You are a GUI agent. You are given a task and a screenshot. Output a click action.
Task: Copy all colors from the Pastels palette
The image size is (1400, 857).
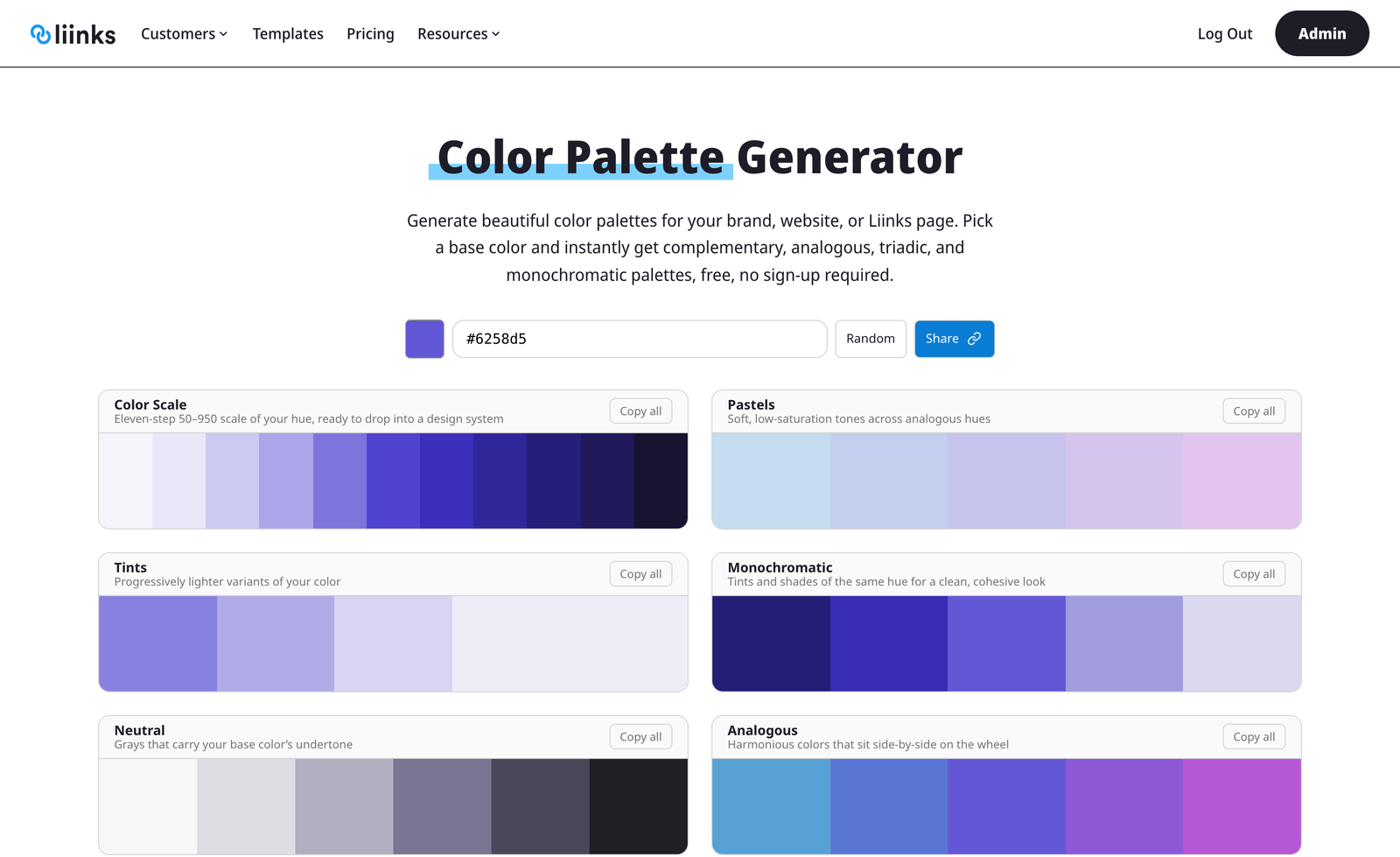[1253, 411]
